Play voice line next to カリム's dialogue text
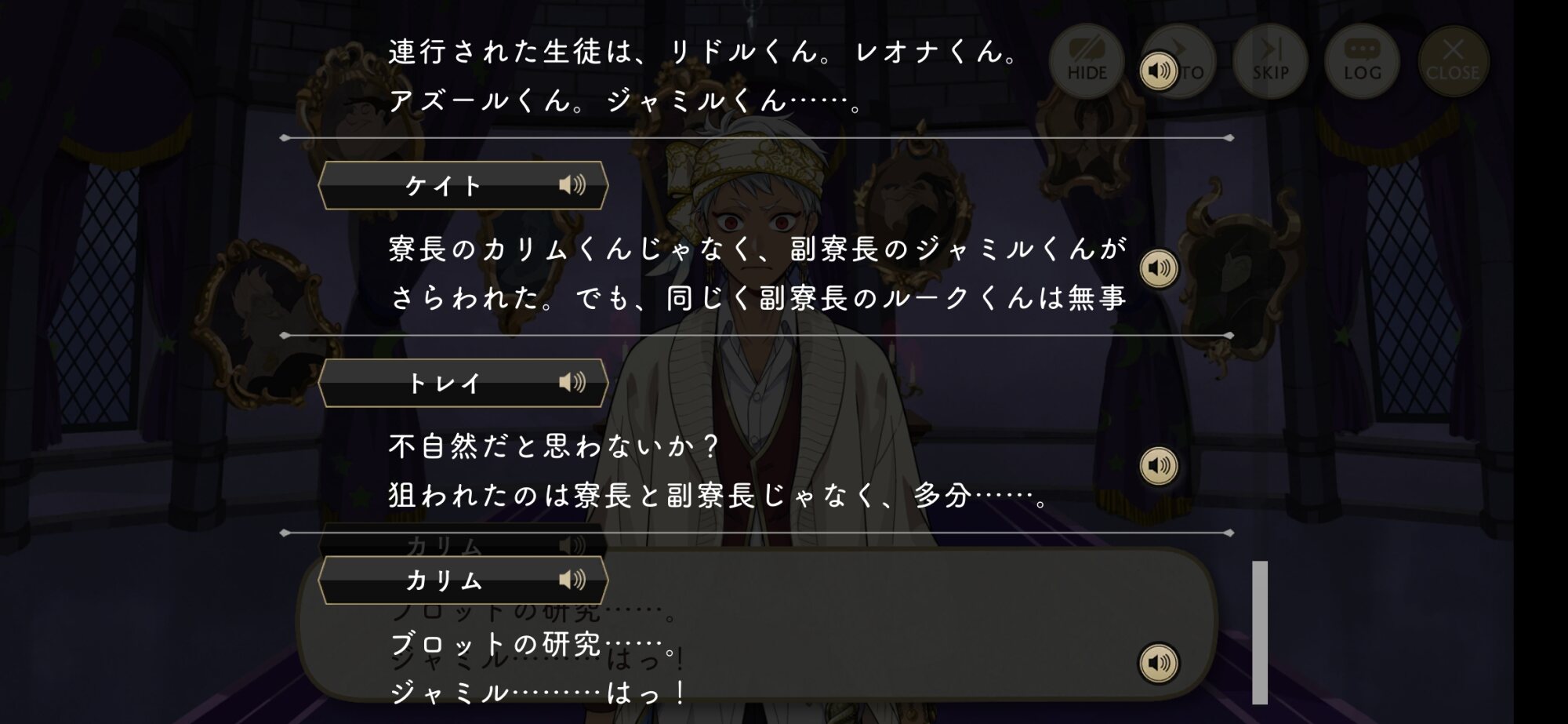The width and height of the screenshot is (1568, 724). 1159,664
